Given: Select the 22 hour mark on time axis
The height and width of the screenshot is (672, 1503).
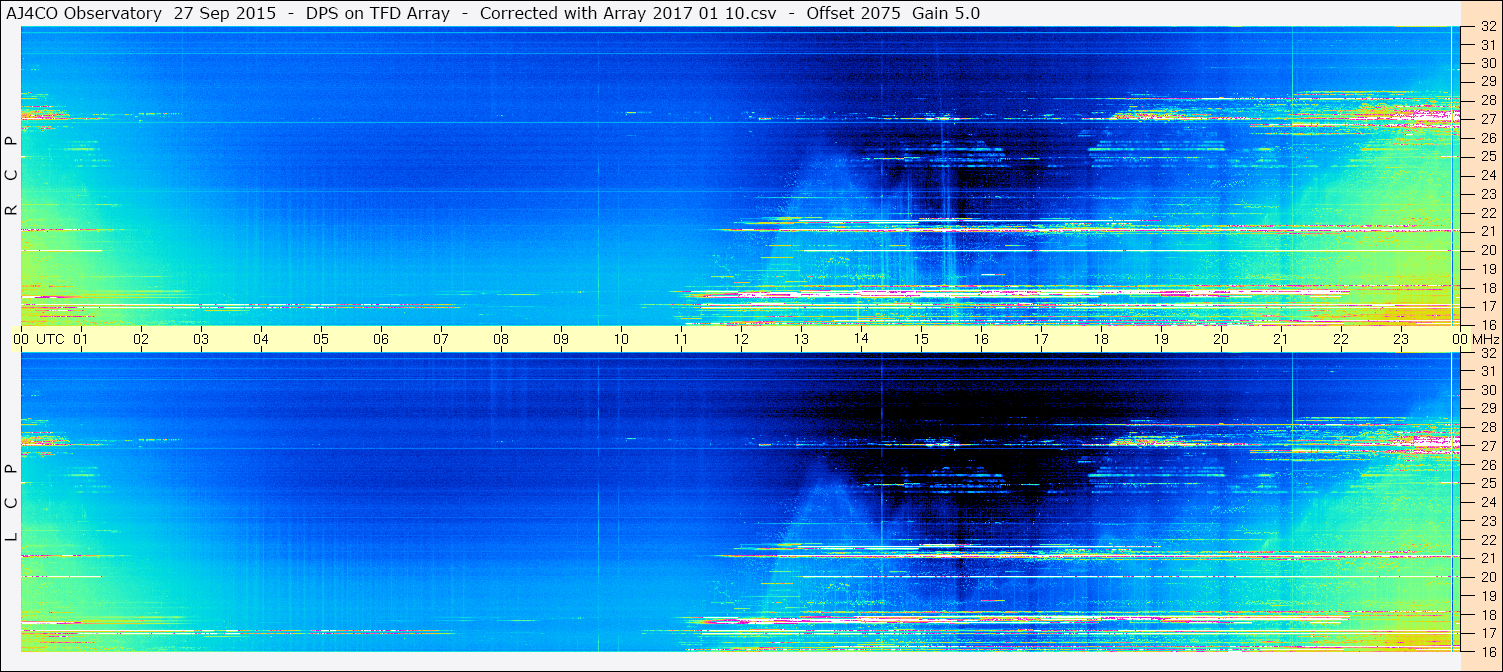Looking at the screenshot, I should point(1341,339).
